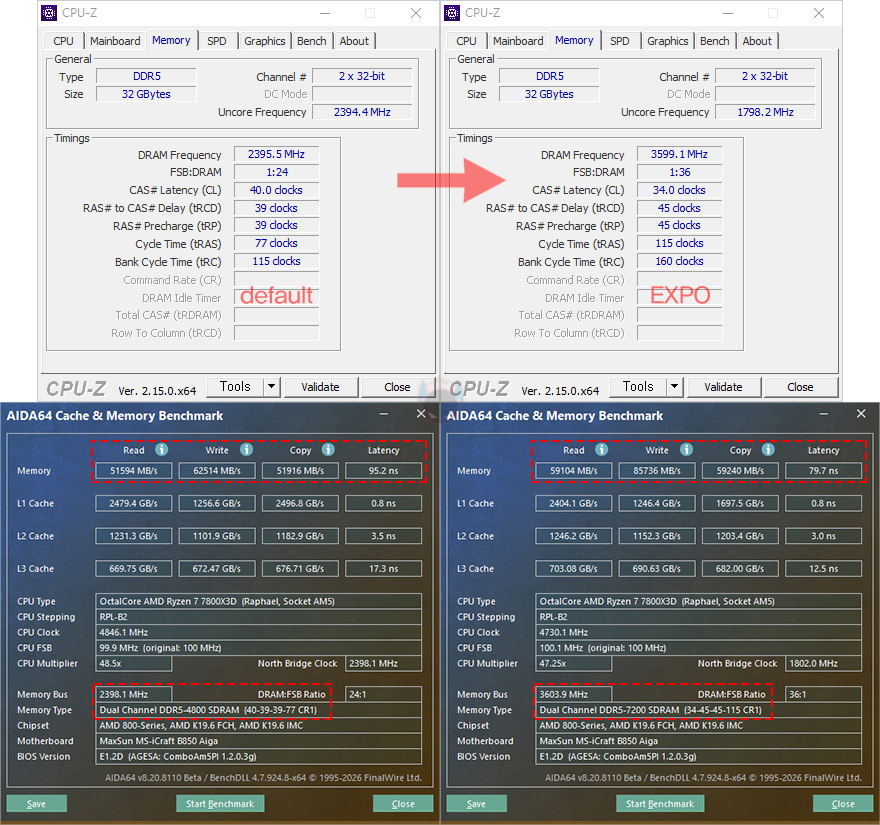
Task: Click Memory Bus 3603.9 MHz field
Action: point(574,694)
